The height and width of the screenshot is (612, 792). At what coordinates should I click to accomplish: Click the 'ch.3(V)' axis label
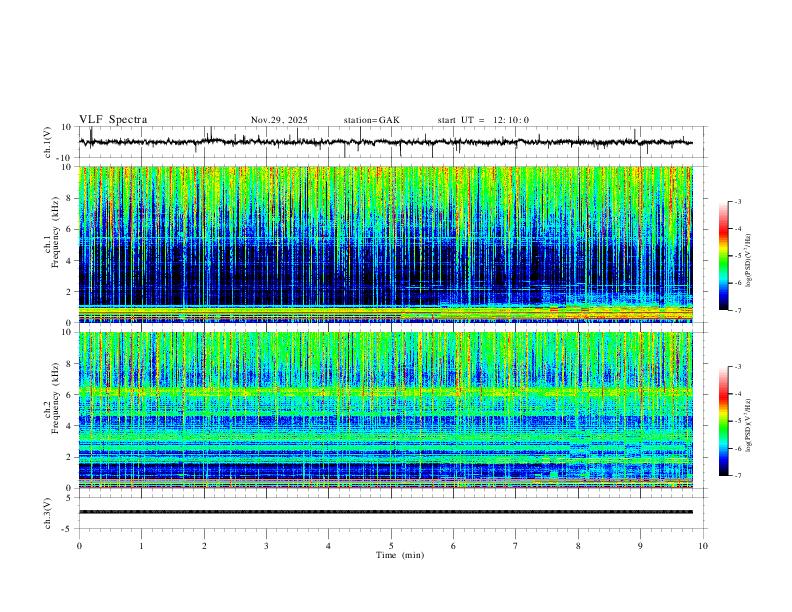point(48,514)
